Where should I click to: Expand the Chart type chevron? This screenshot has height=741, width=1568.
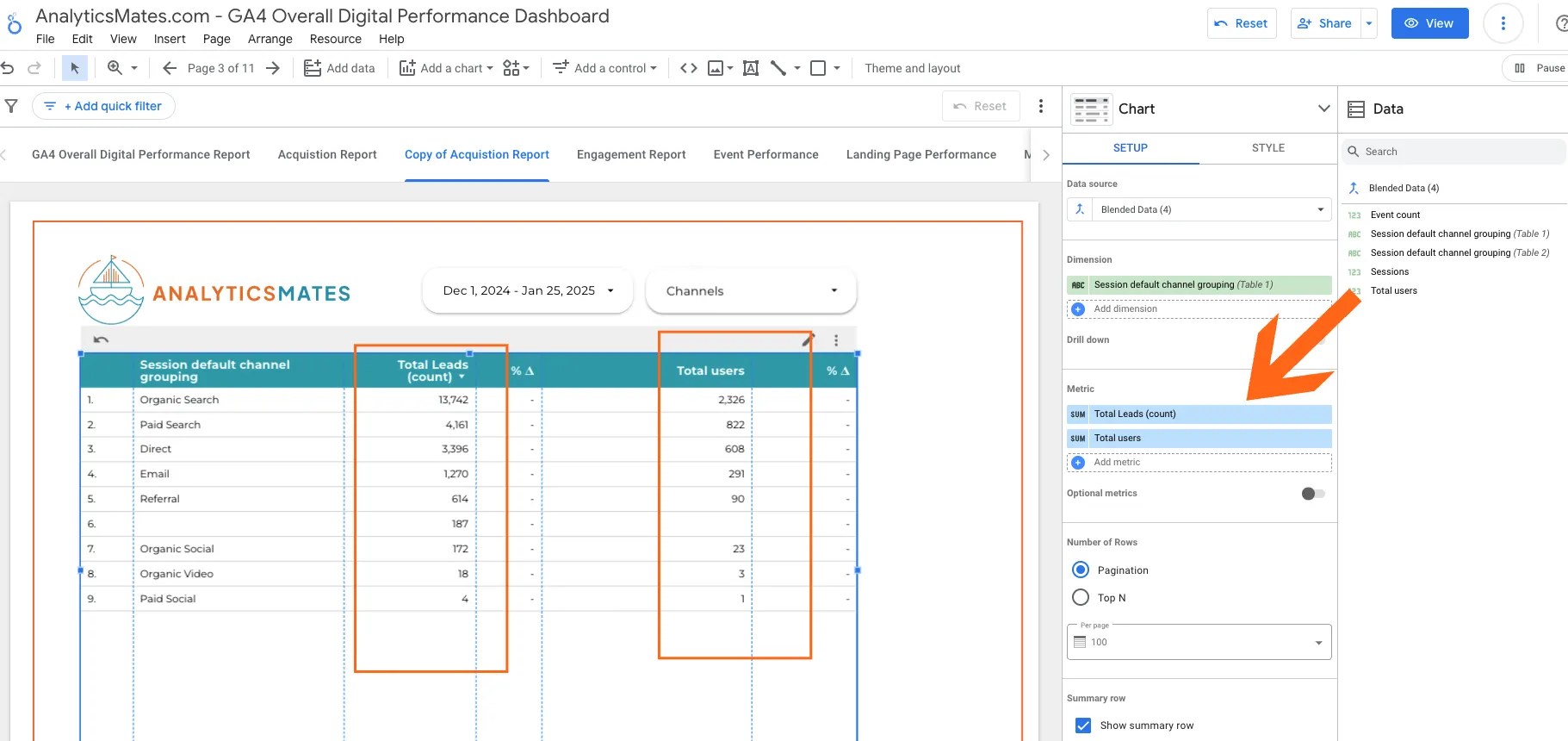coord(1323,109)
